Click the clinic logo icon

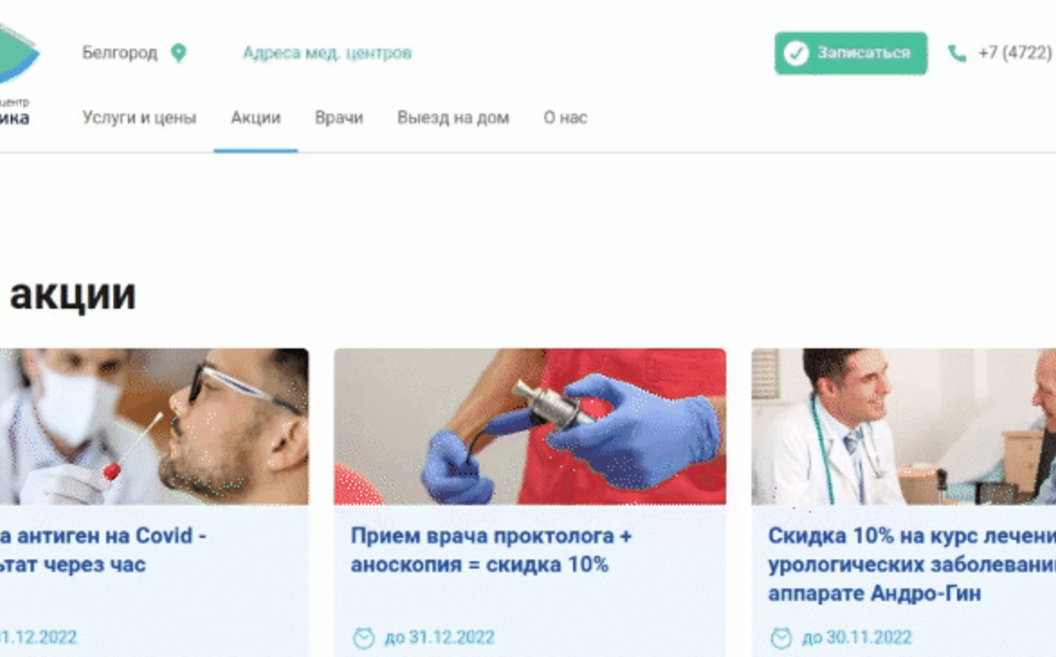point(18,54)
